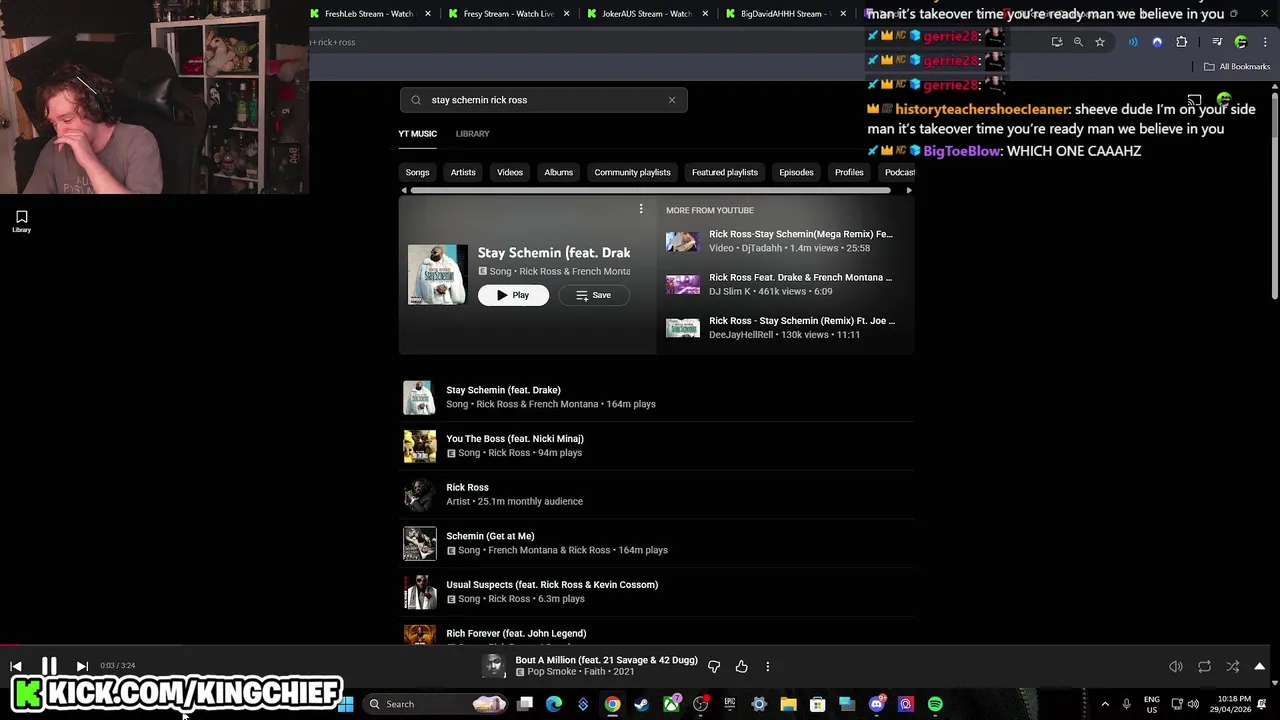Toggle repeat mode in player bar

[x=1204, y=666]
